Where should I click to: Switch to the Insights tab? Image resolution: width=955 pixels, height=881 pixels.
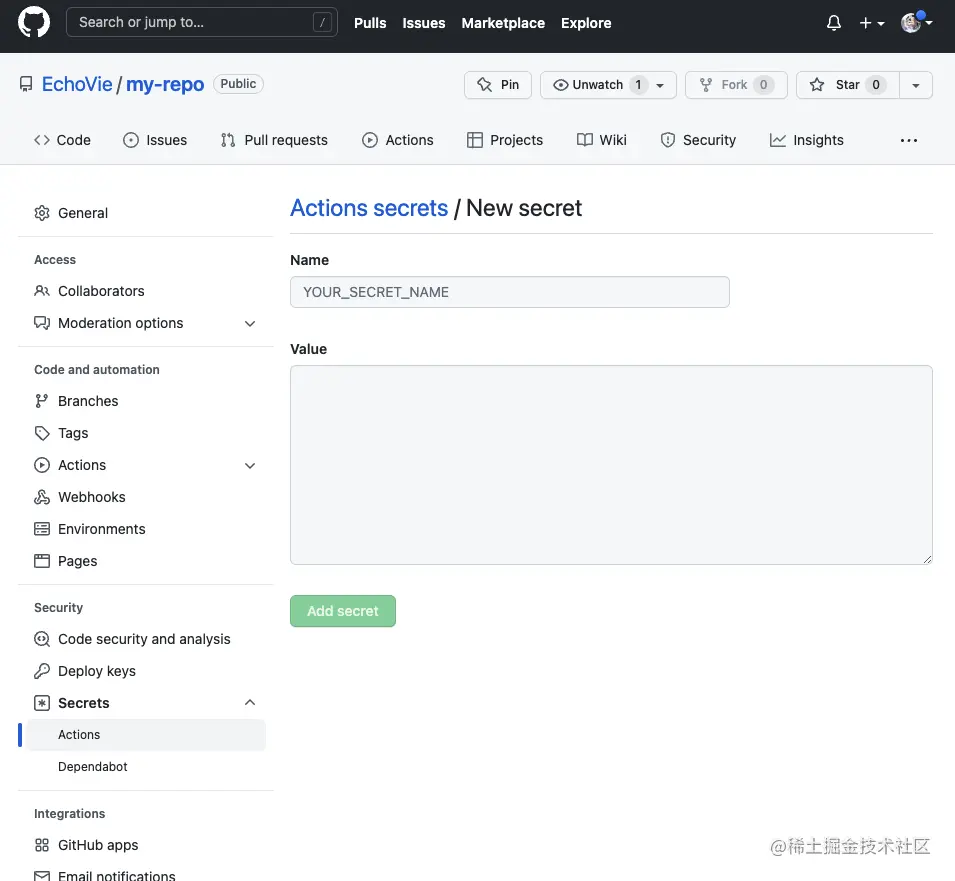point(807,140)
